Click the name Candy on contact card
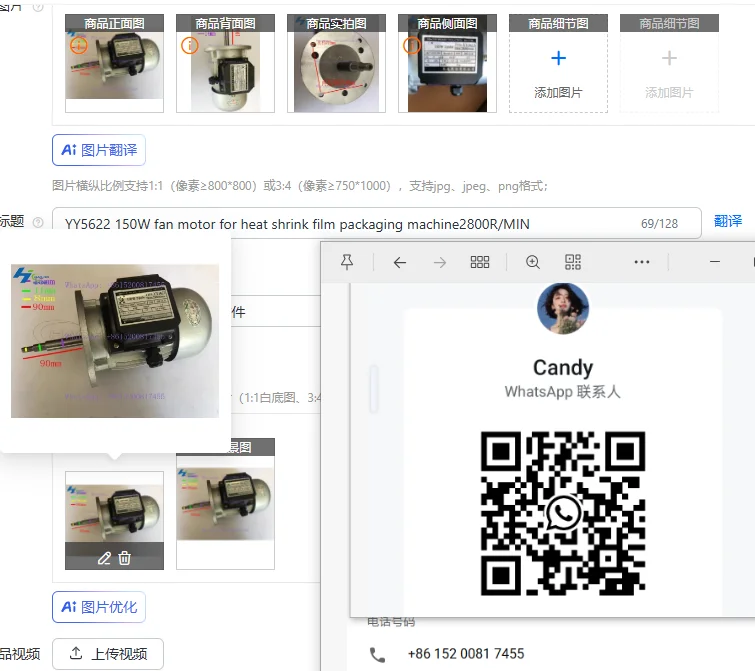 (x=563, y=368)
